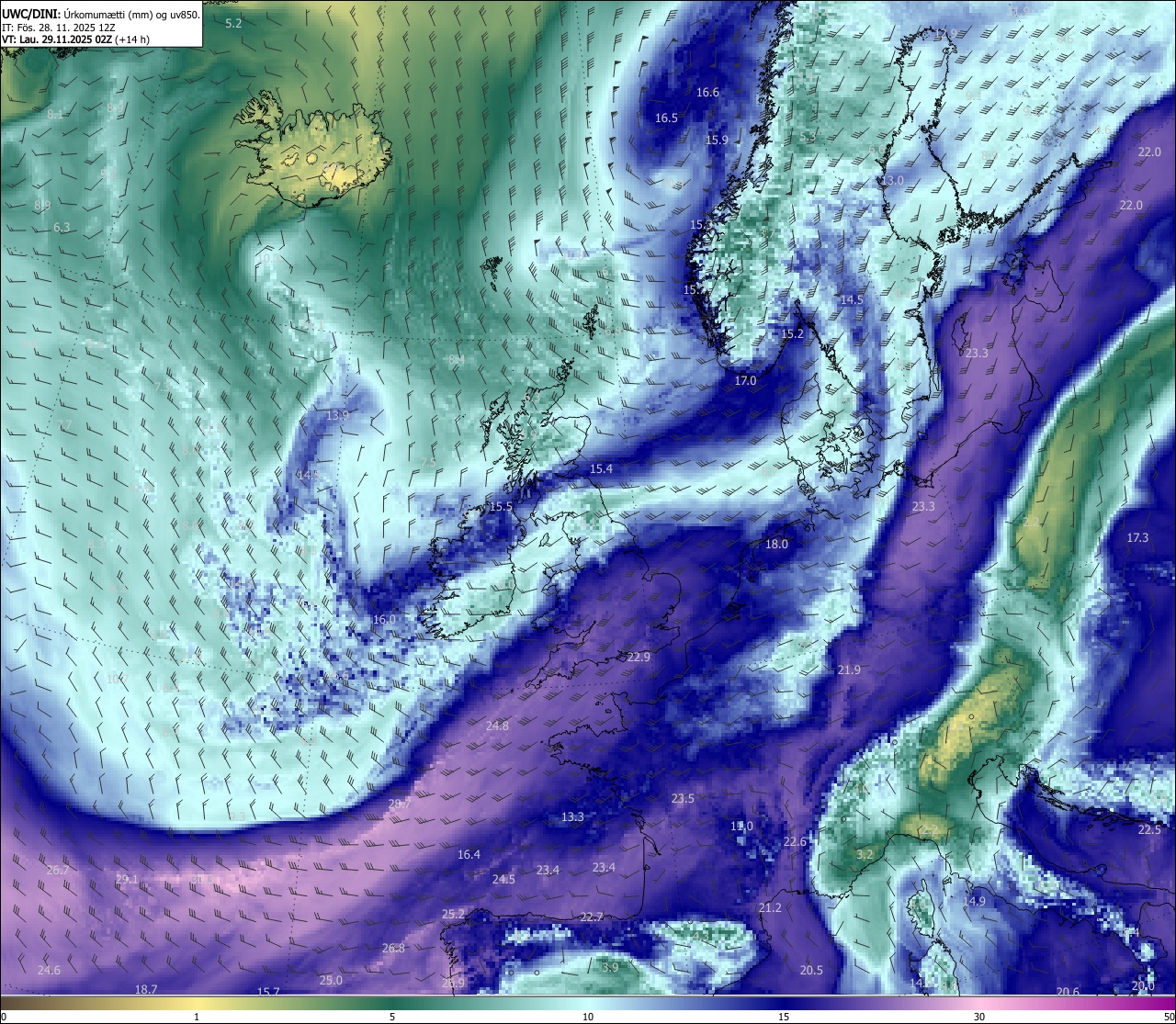The height and width of the screenshot is (1024, 1176).
Task: Click the 13.0 value label
Action: pyautogui.click(x=892, y=180)
